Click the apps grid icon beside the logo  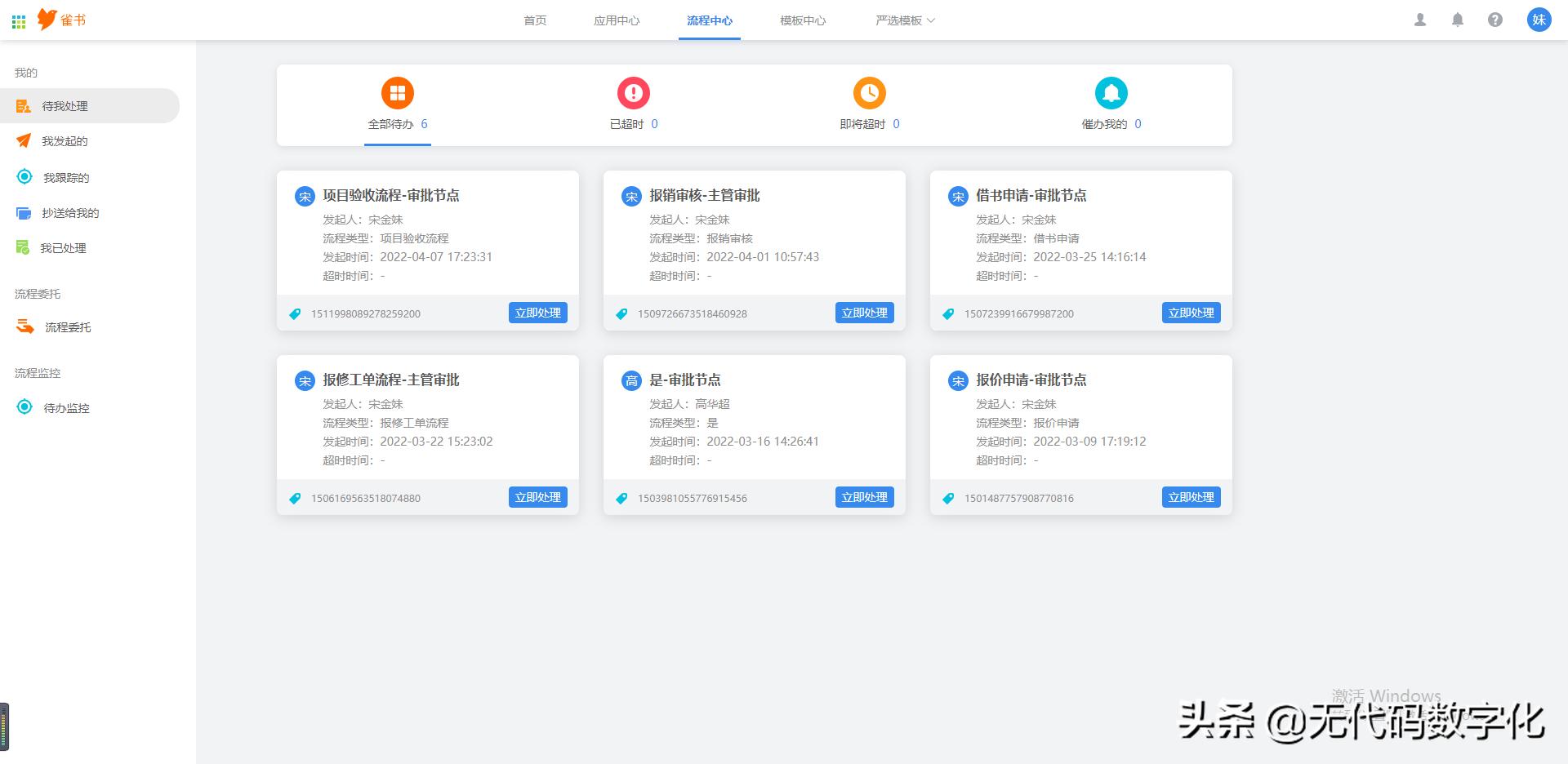coord(19,20)
